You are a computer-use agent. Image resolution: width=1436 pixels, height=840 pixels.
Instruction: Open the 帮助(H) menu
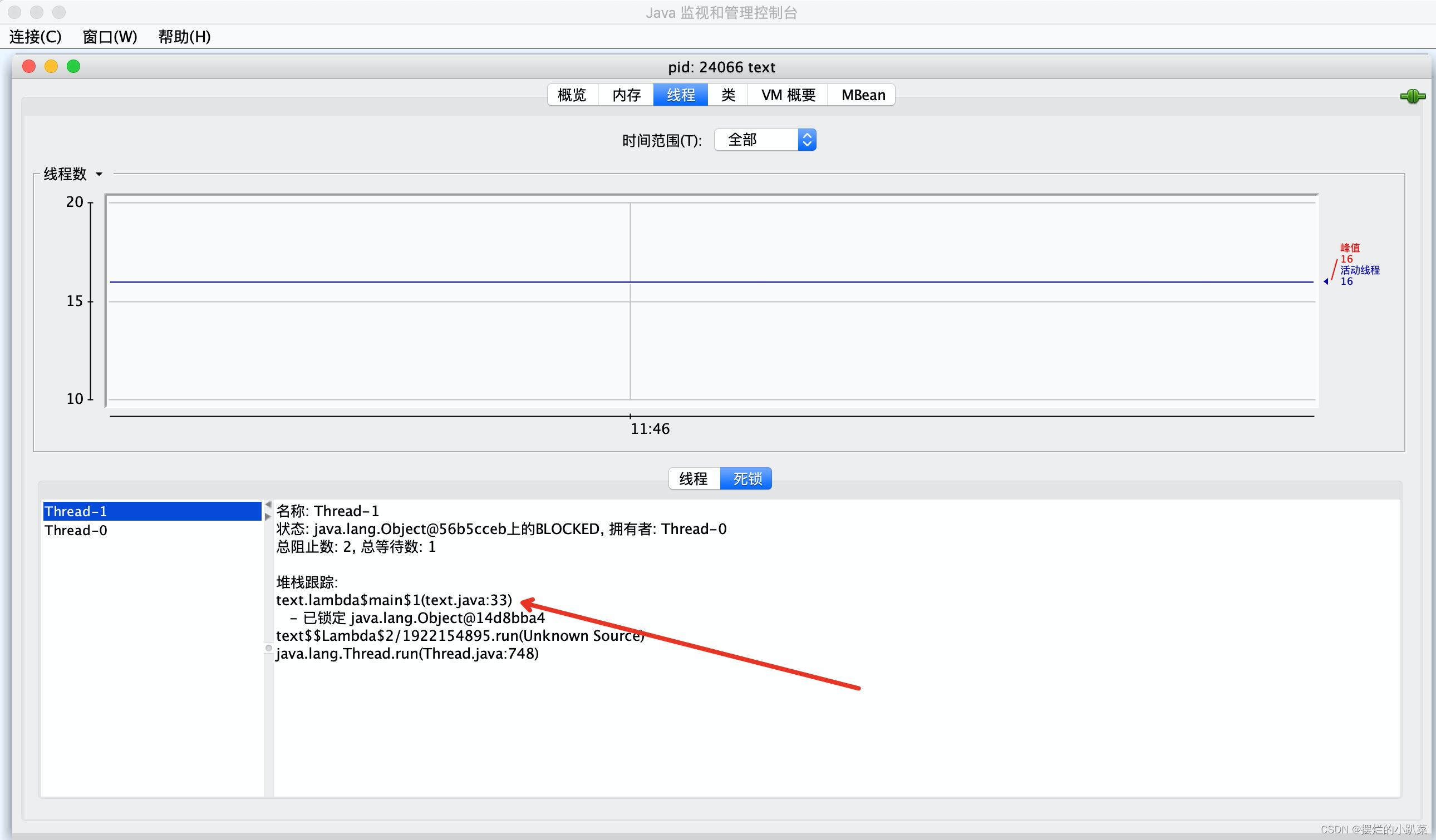click(x=185, y=37)
